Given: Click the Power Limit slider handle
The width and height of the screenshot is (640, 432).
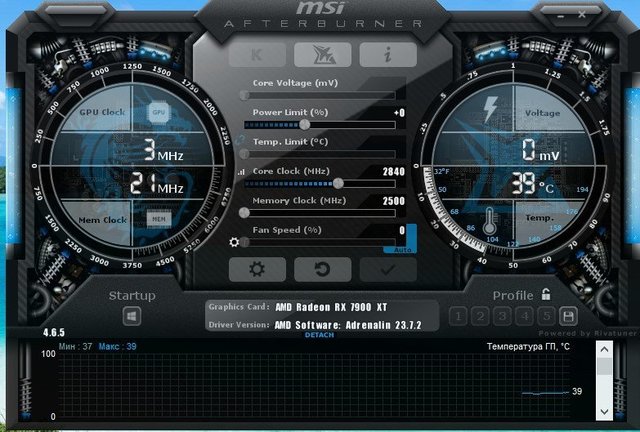Looking at the screenshot, I should (x=304, y=125).
